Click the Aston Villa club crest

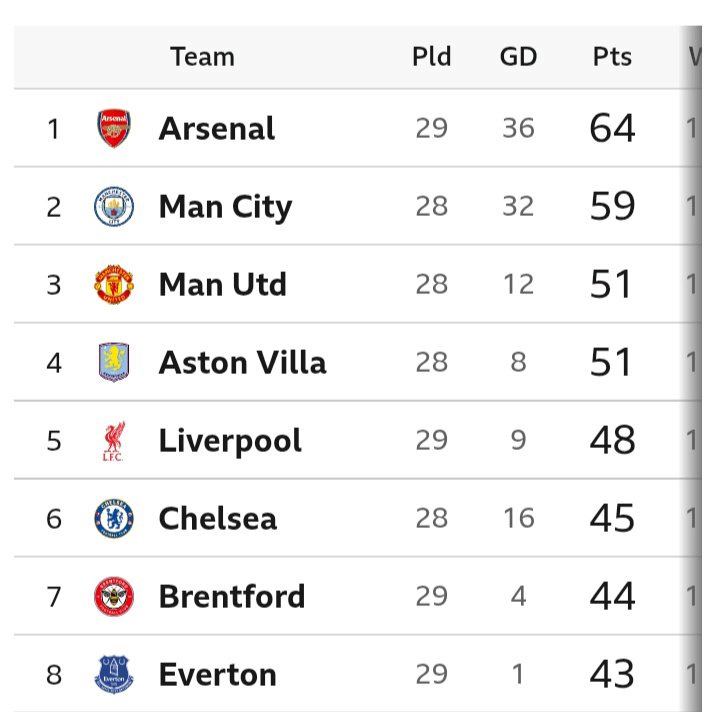pos(113,362)
